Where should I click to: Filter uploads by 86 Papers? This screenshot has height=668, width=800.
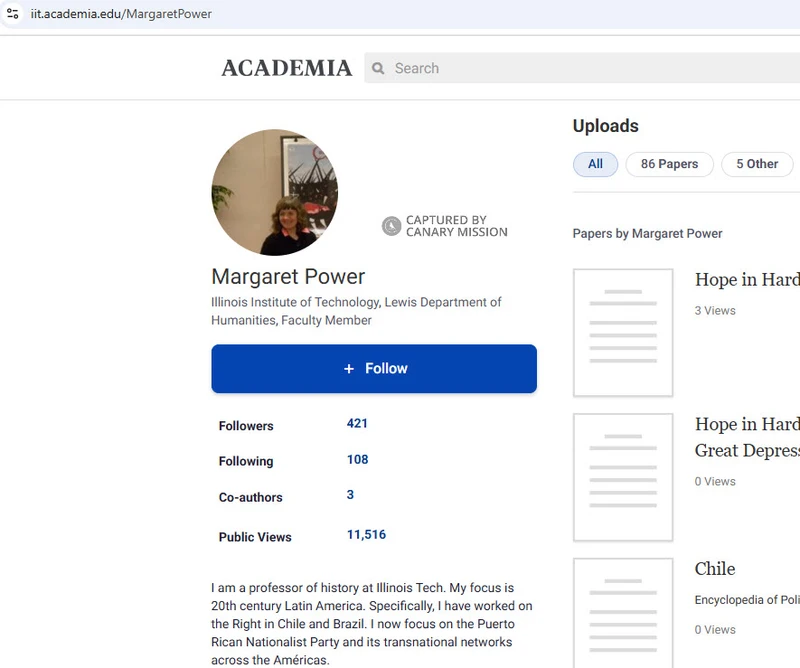[x=669, y=164]
